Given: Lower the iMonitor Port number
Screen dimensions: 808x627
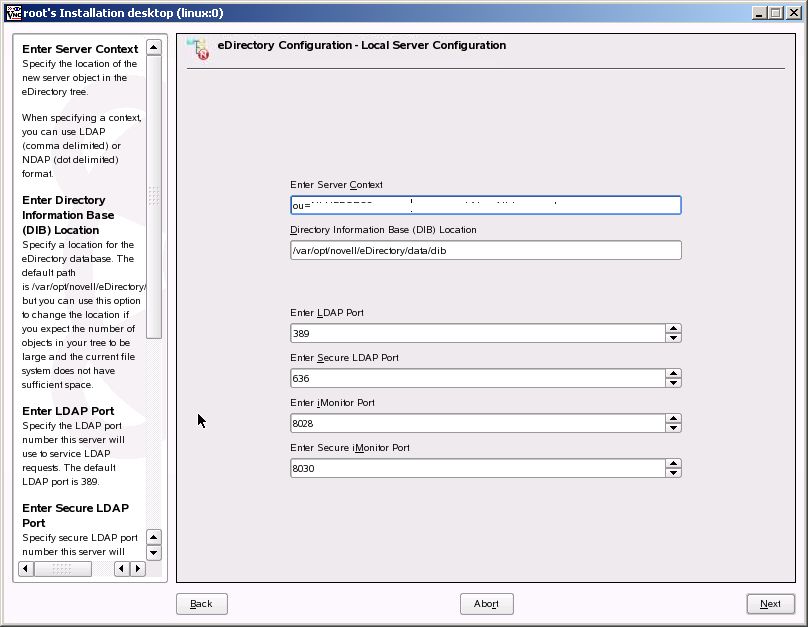Looking at the screenshot, I should coord(673,428).
